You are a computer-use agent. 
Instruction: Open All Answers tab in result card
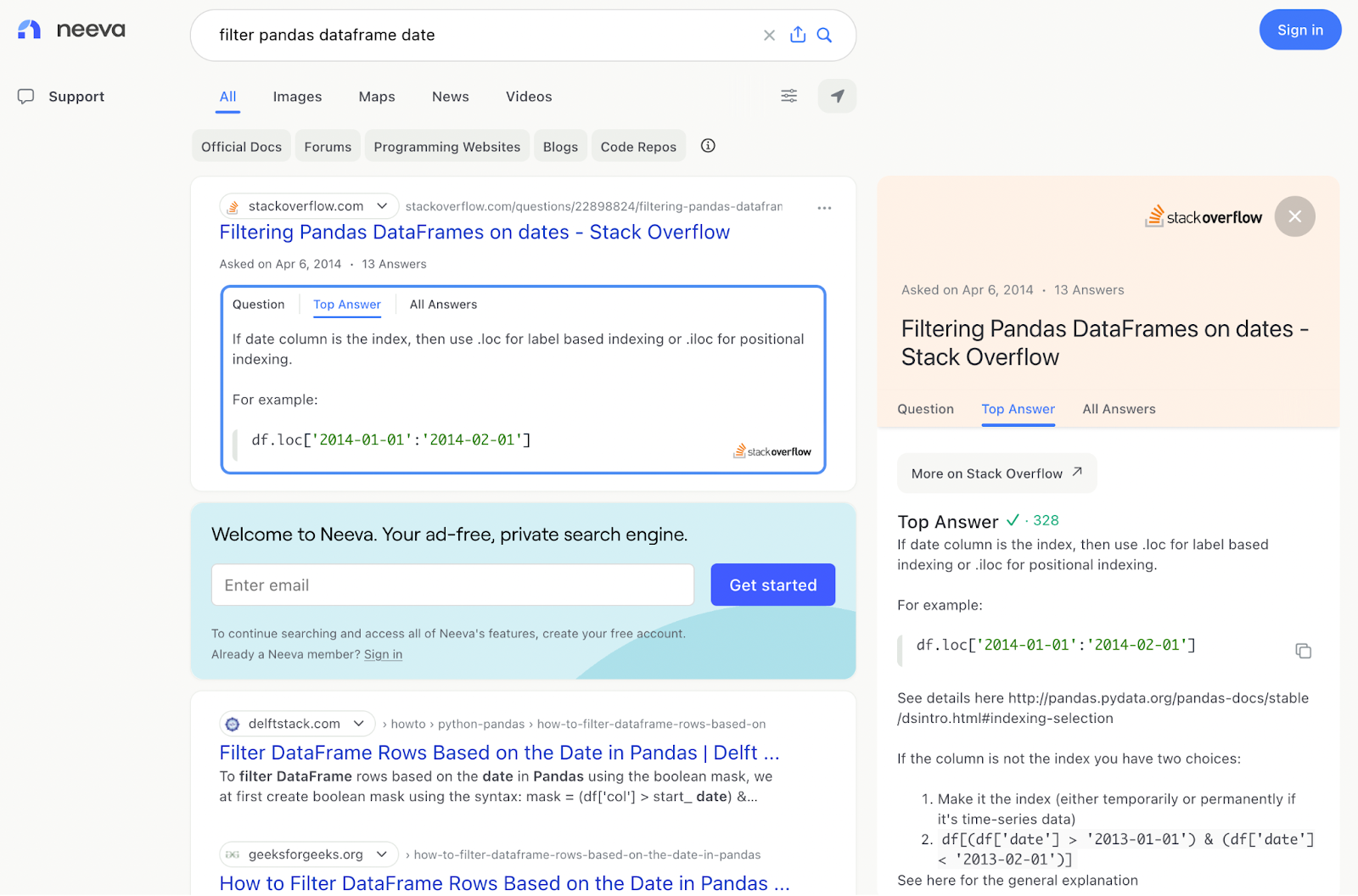(443, 305)
